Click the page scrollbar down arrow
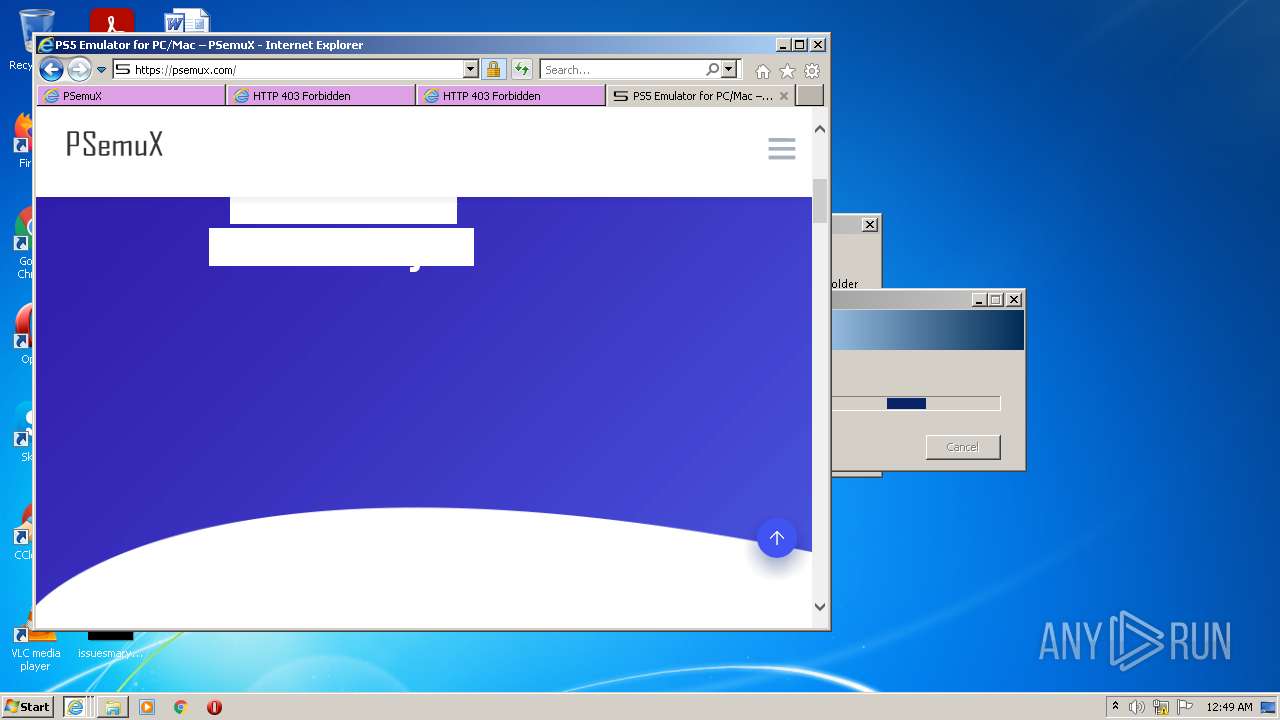 820,607
